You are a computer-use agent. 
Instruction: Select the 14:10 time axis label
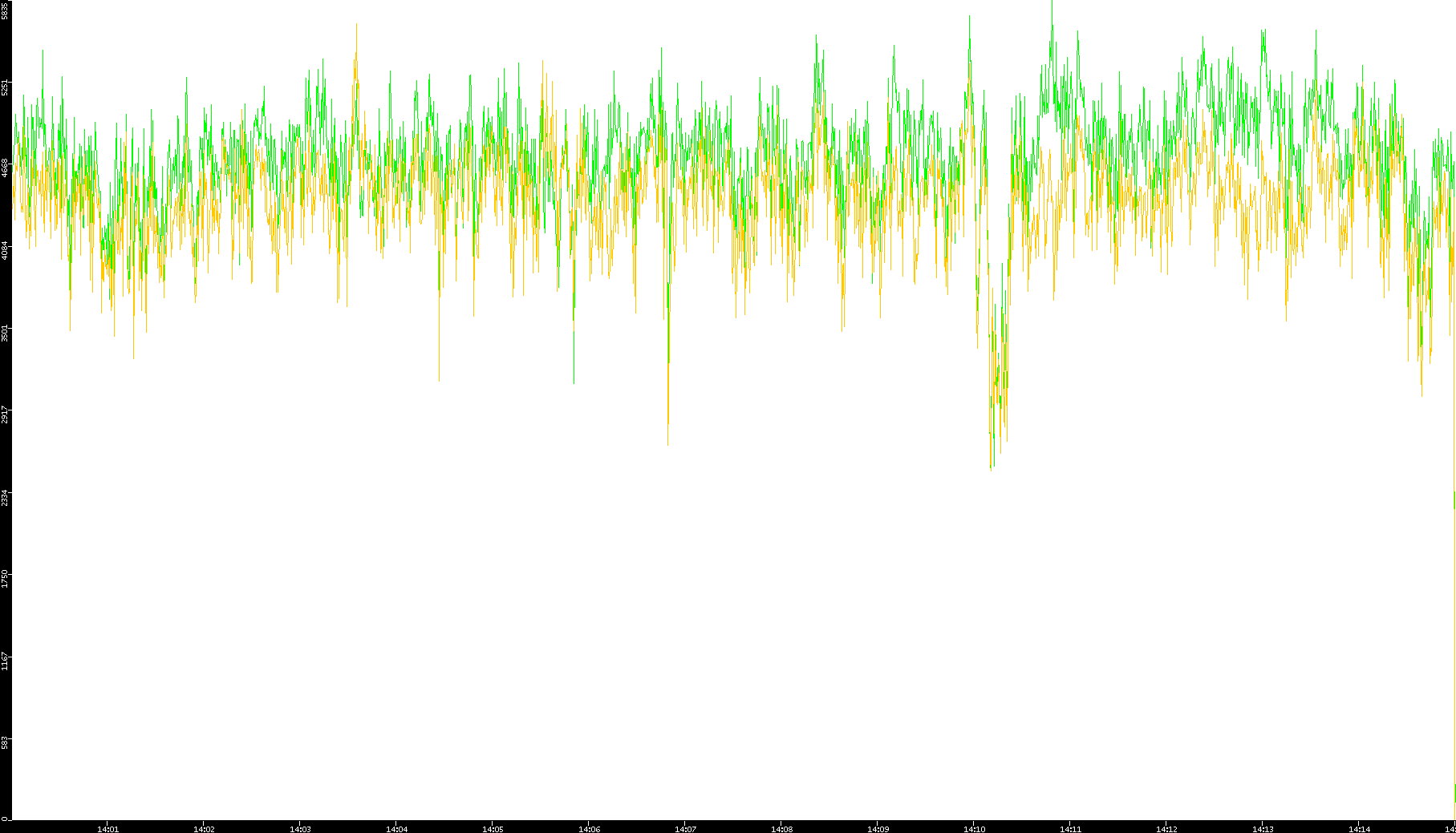[974, 829]
